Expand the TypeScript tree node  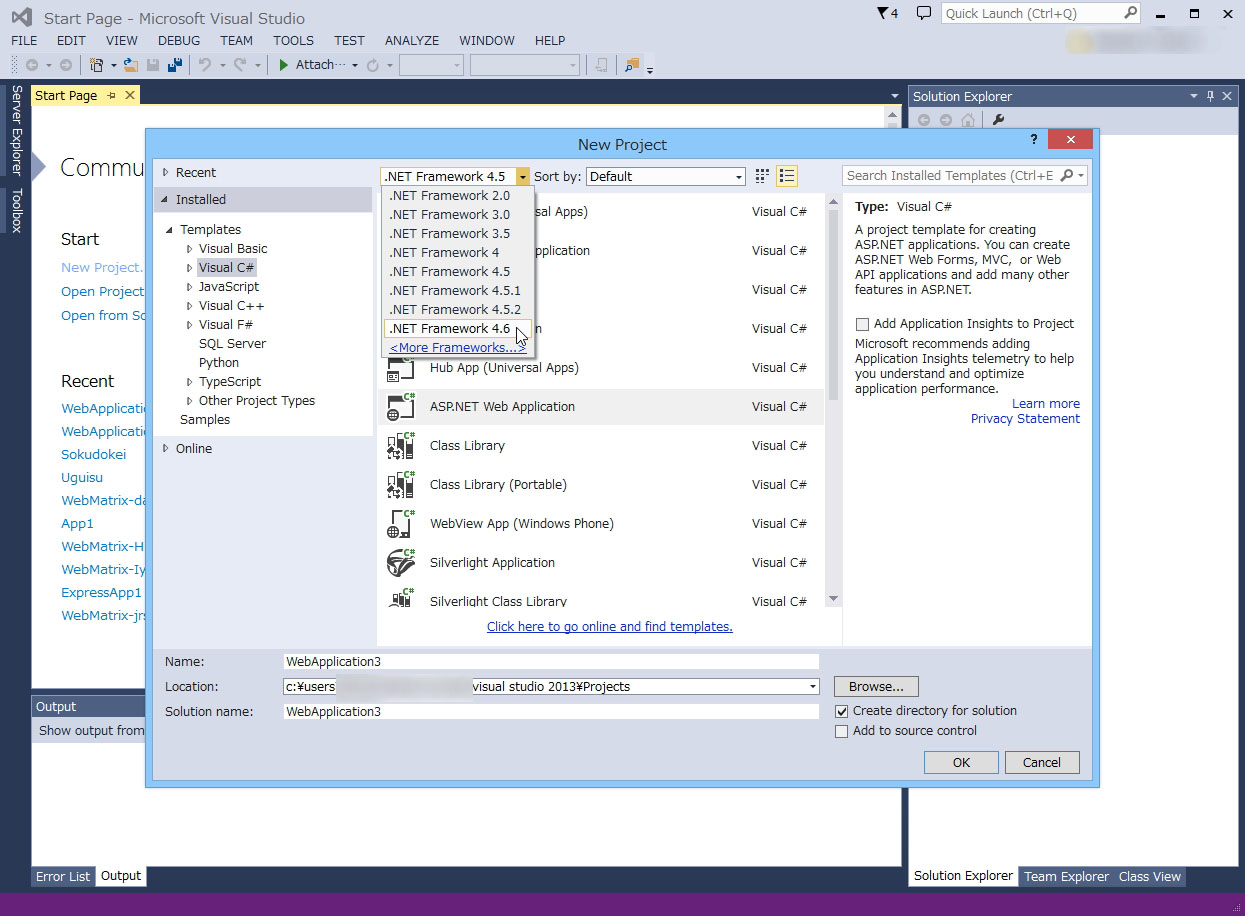(189, 381)
